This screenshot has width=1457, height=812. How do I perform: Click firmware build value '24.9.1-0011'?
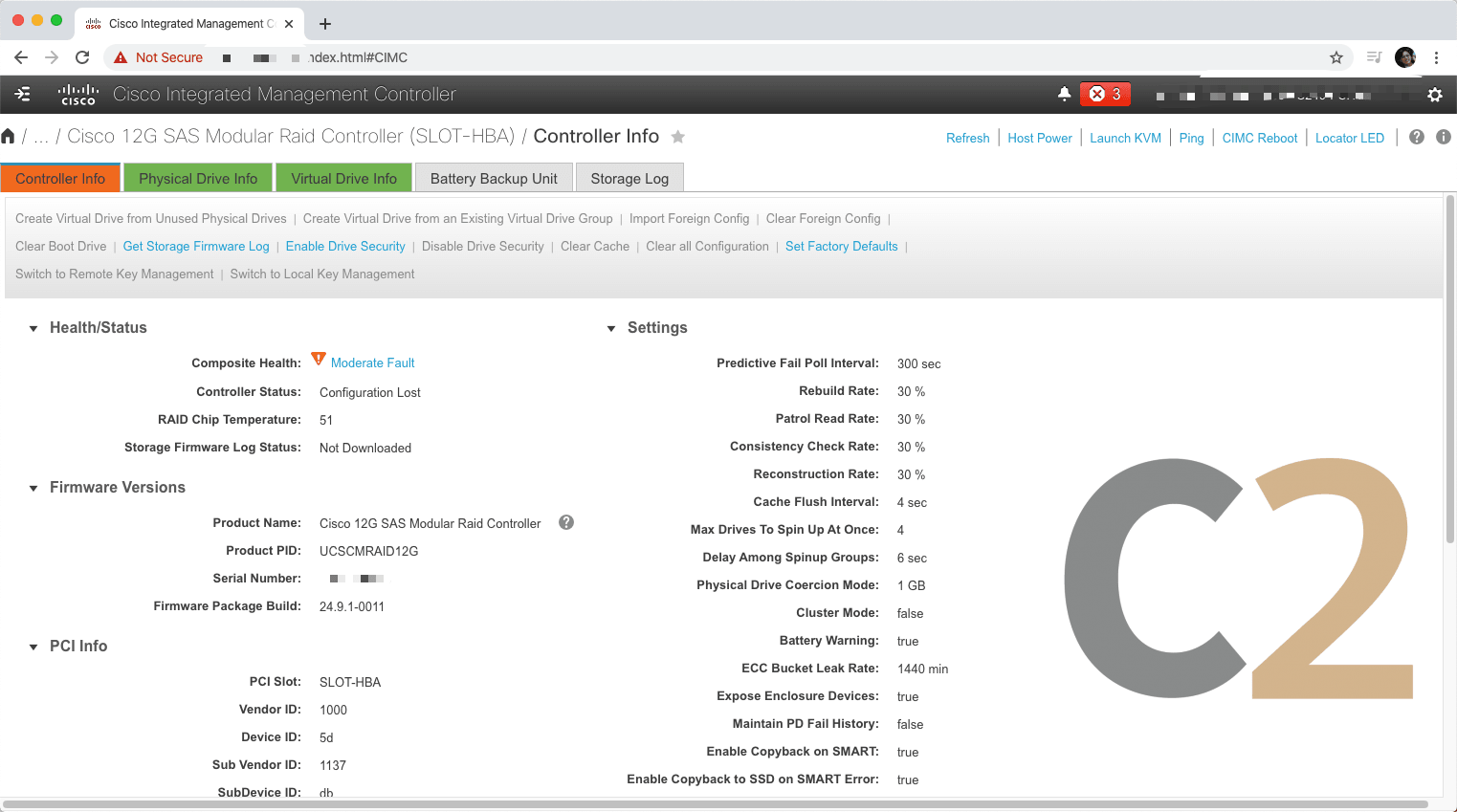[x=352, y=606]
